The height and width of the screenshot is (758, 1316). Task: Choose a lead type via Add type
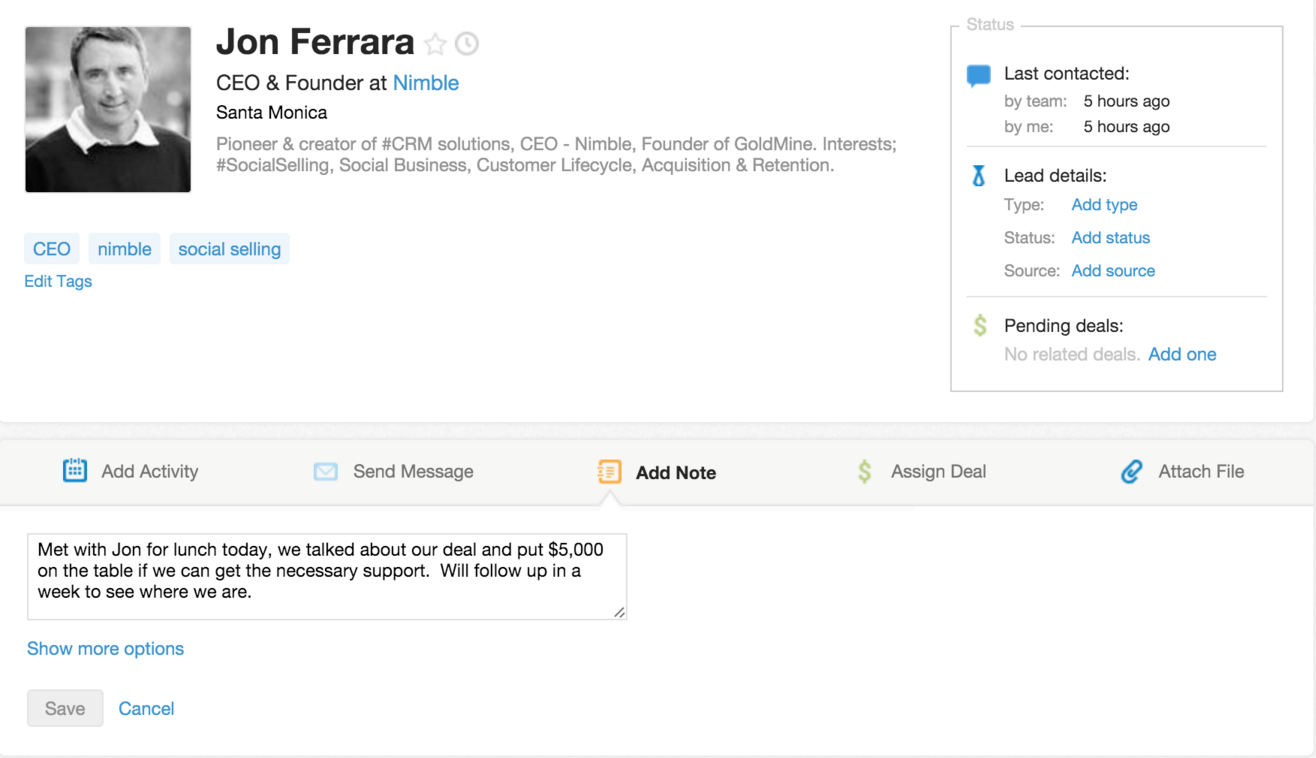coord(1104,205)
